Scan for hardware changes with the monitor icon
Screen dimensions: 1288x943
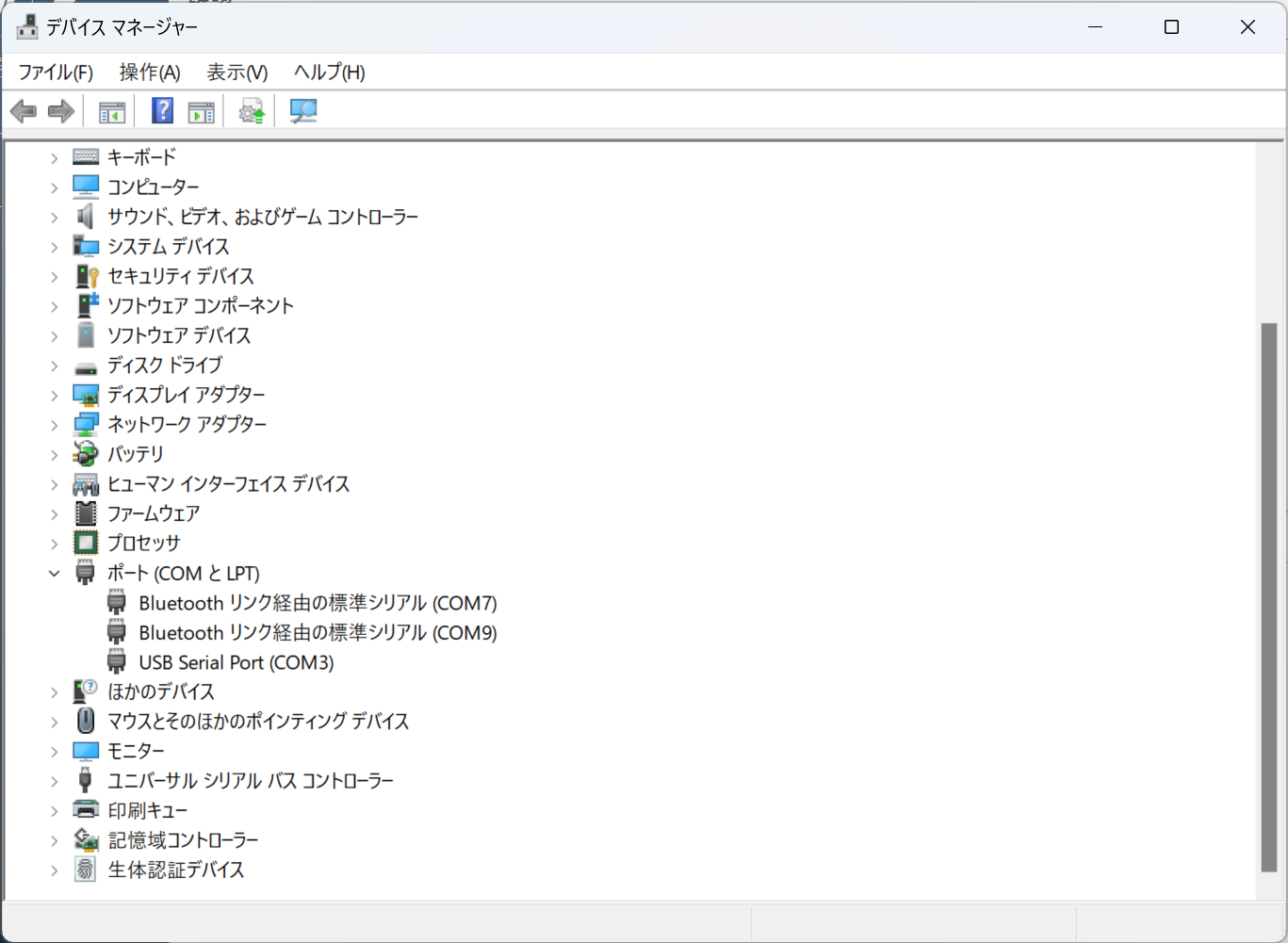coord(302,110)
